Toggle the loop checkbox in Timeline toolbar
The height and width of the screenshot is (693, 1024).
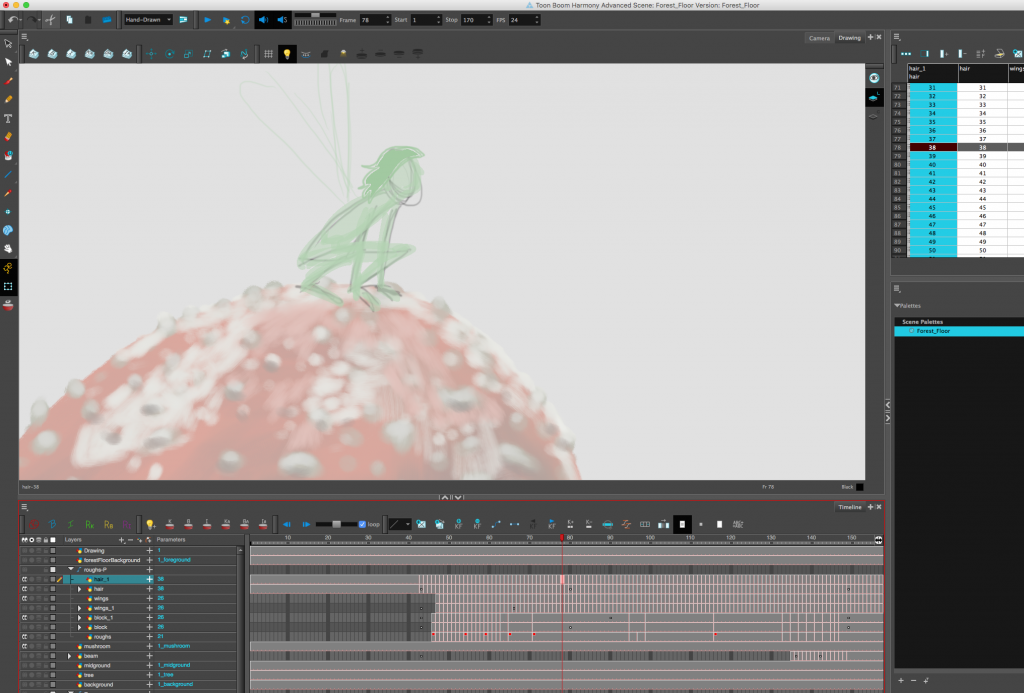click(x=362, y=524)
